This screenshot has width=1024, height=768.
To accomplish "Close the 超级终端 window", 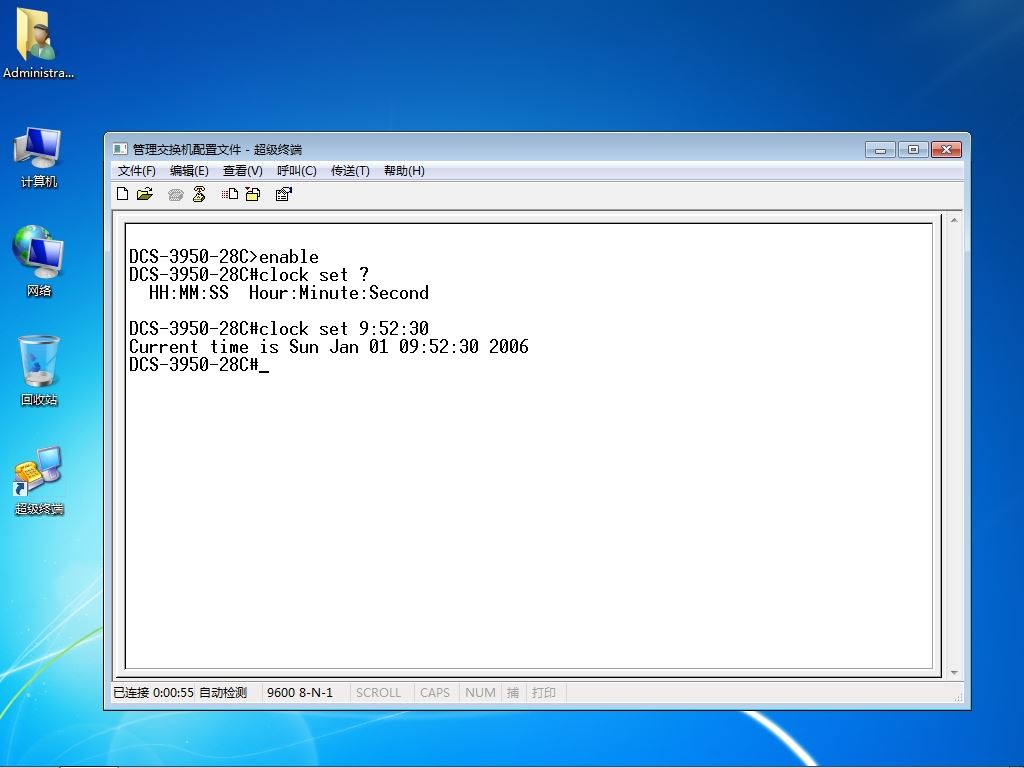I will click(x=946, y=150).
